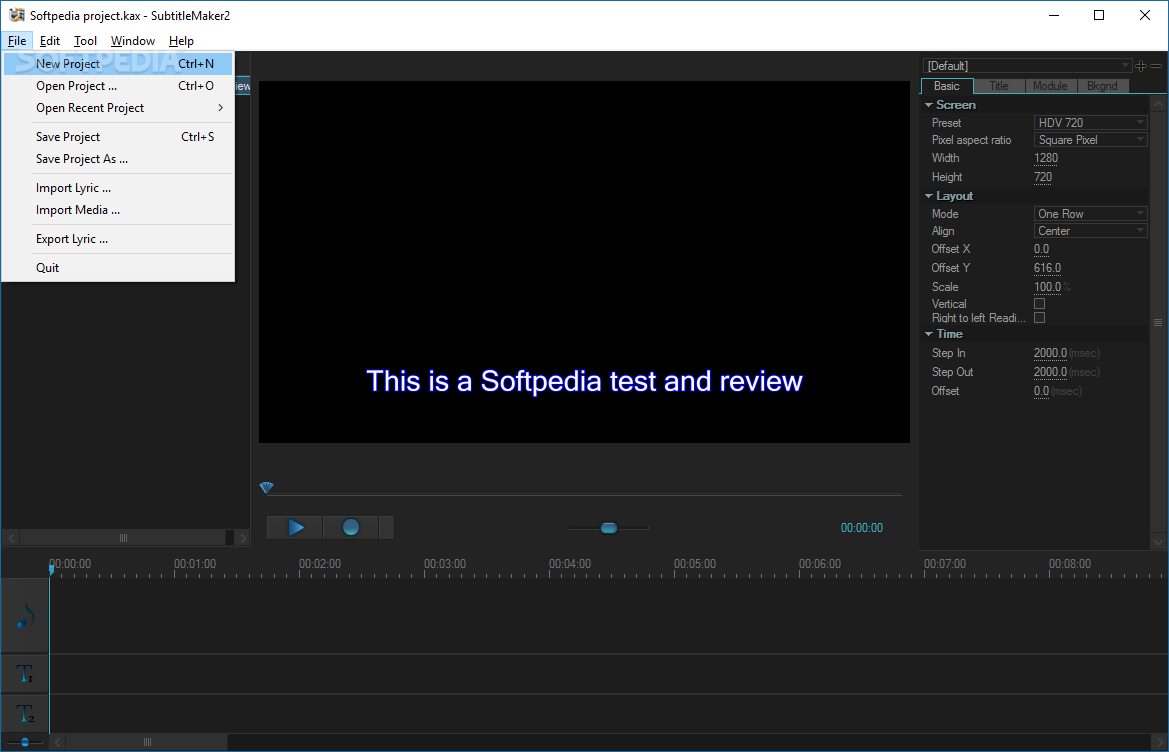Click left panel scrollbar left arrow

12,537
